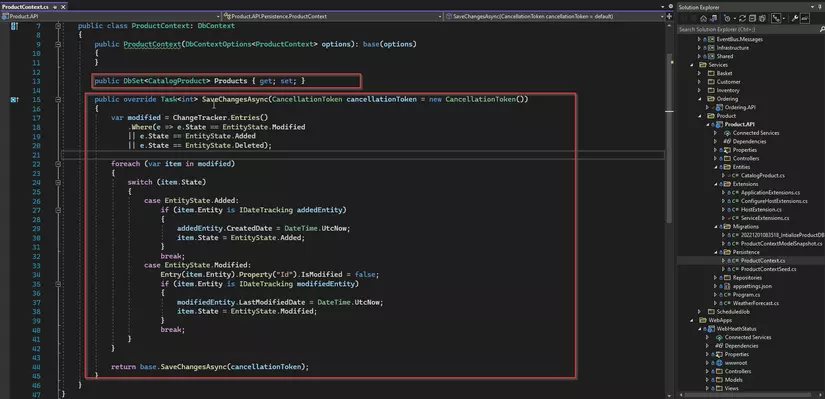Click Sync with Active Document icon
This screenshot has width=825, height=399.
(x=742, y=18)
